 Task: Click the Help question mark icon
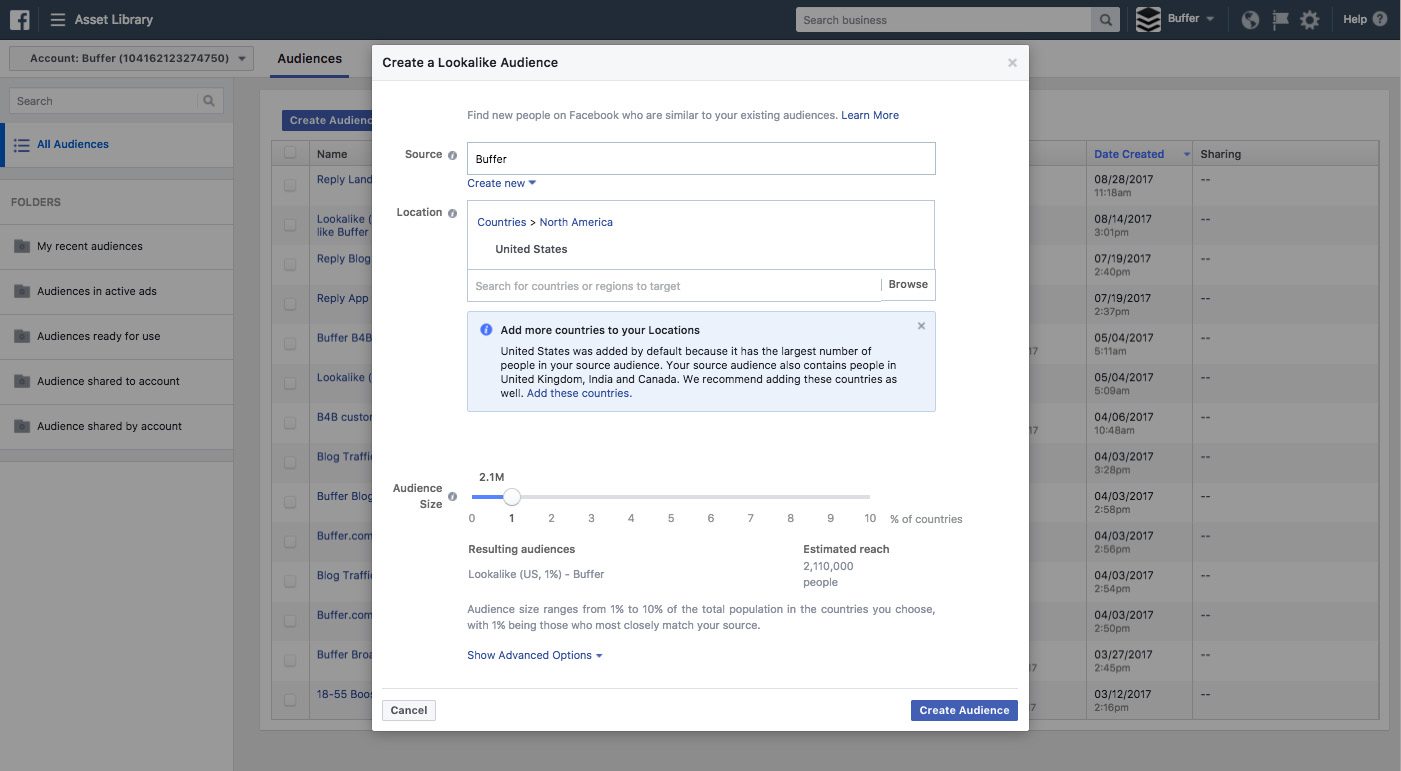(1380, 19)
